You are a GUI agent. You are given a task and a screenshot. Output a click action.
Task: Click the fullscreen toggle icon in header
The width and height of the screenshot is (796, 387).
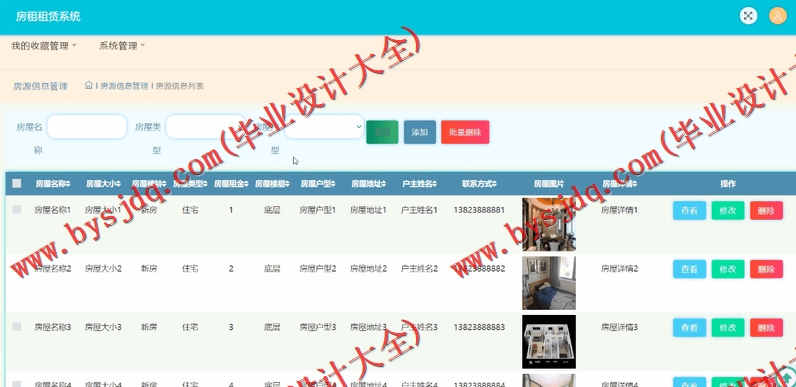pos(748,16)
